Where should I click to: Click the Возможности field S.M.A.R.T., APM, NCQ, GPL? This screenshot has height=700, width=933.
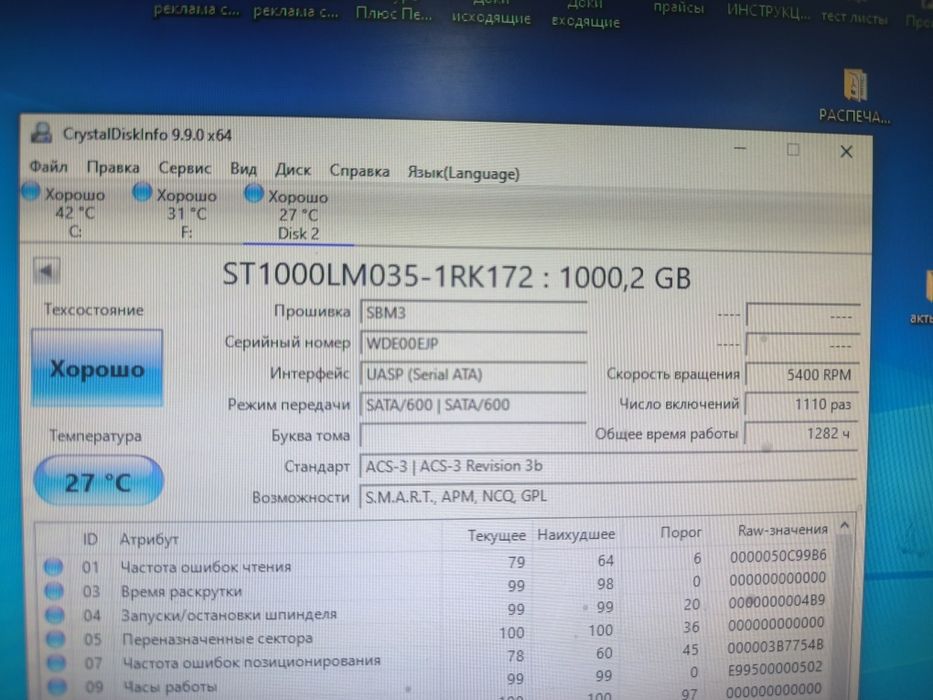(x=608, y=496)
